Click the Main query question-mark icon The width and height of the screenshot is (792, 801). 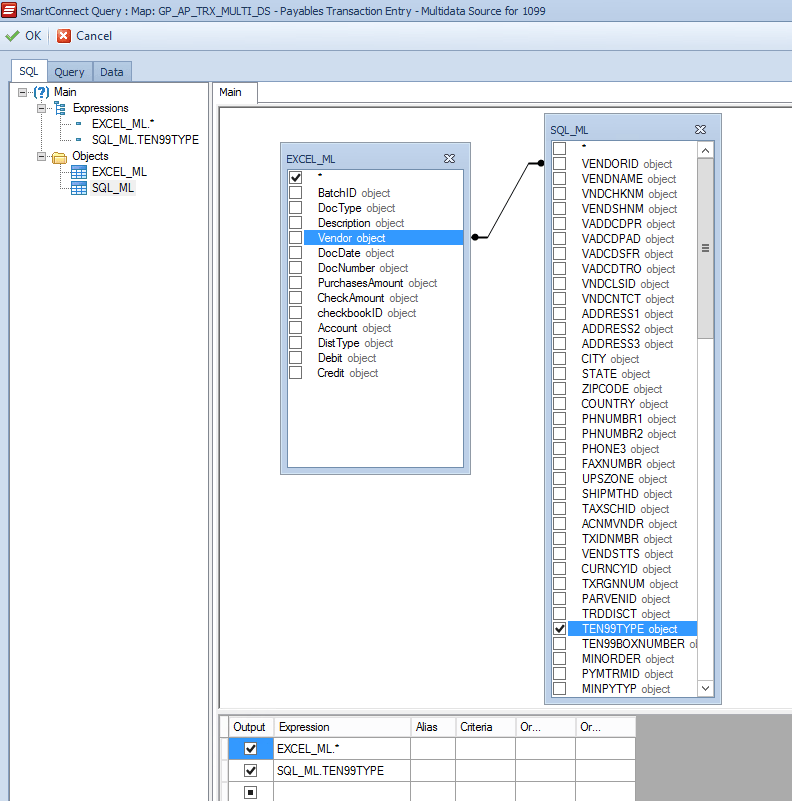tap(41, 92)
